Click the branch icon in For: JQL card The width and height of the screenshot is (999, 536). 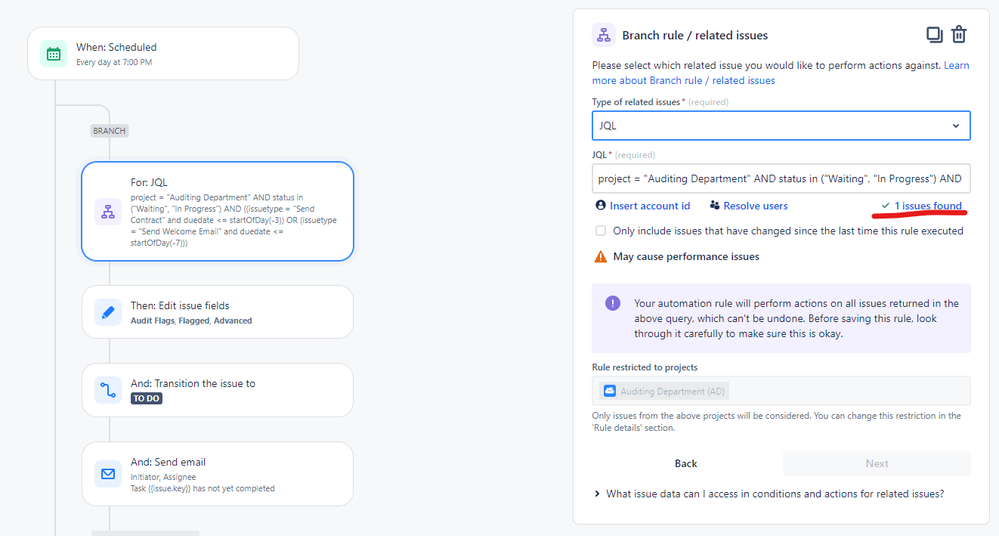(x=108, y=212)
